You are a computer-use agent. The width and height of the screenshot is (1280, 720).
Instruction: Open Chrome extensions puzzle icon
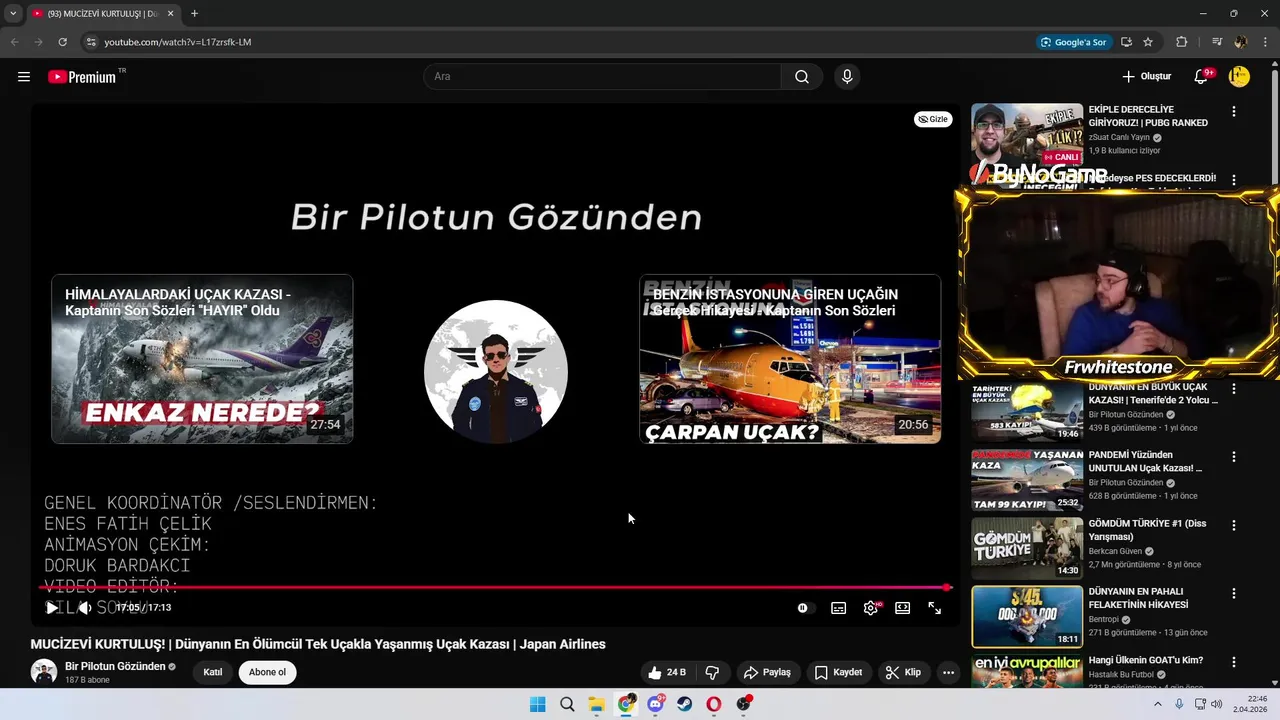coord(1182,42)
